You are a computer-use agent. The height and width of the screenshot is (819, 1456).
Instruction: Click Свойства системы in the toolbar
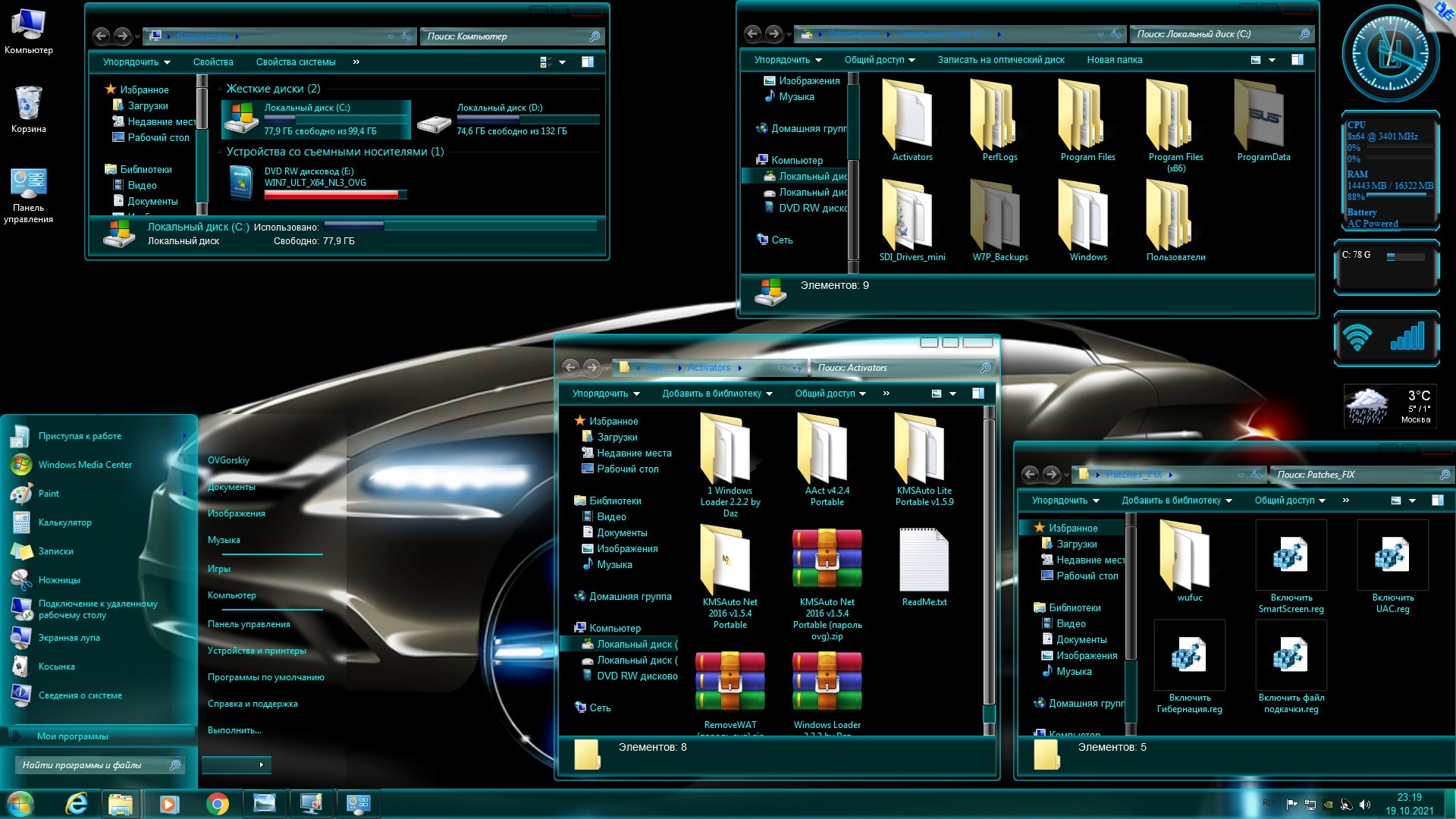295,62
